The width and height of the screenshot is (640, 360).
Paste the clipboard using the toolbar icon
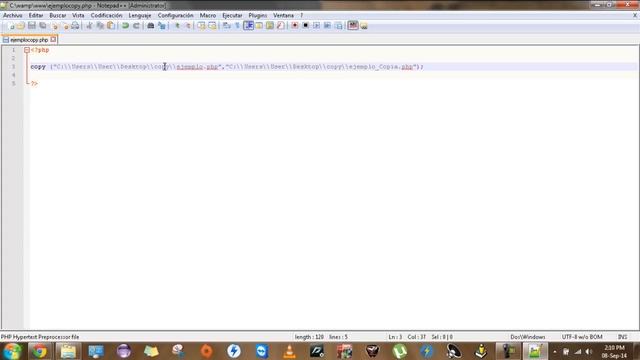click(x=111, y=26)
